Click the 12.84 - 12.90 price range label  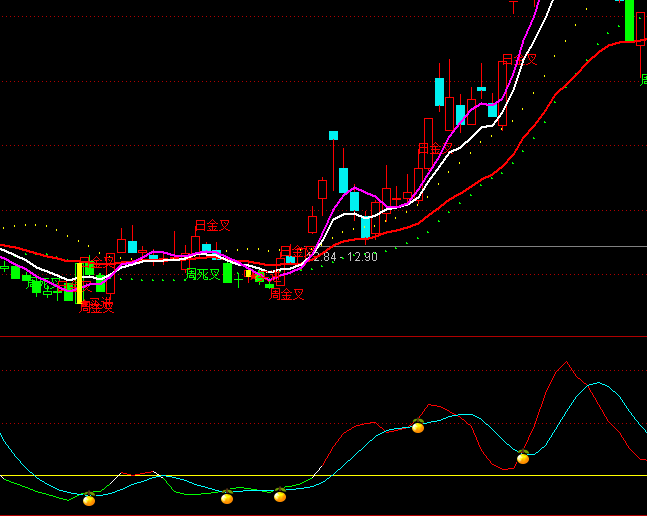coord(345,257)
